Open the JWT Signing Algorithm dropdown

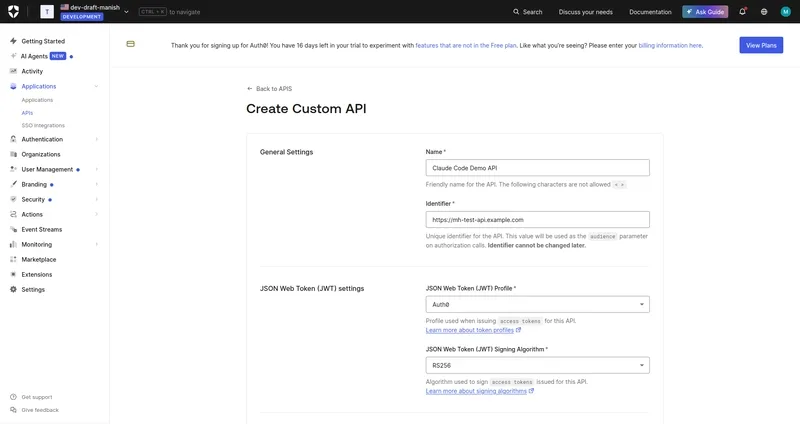point(537,365)
